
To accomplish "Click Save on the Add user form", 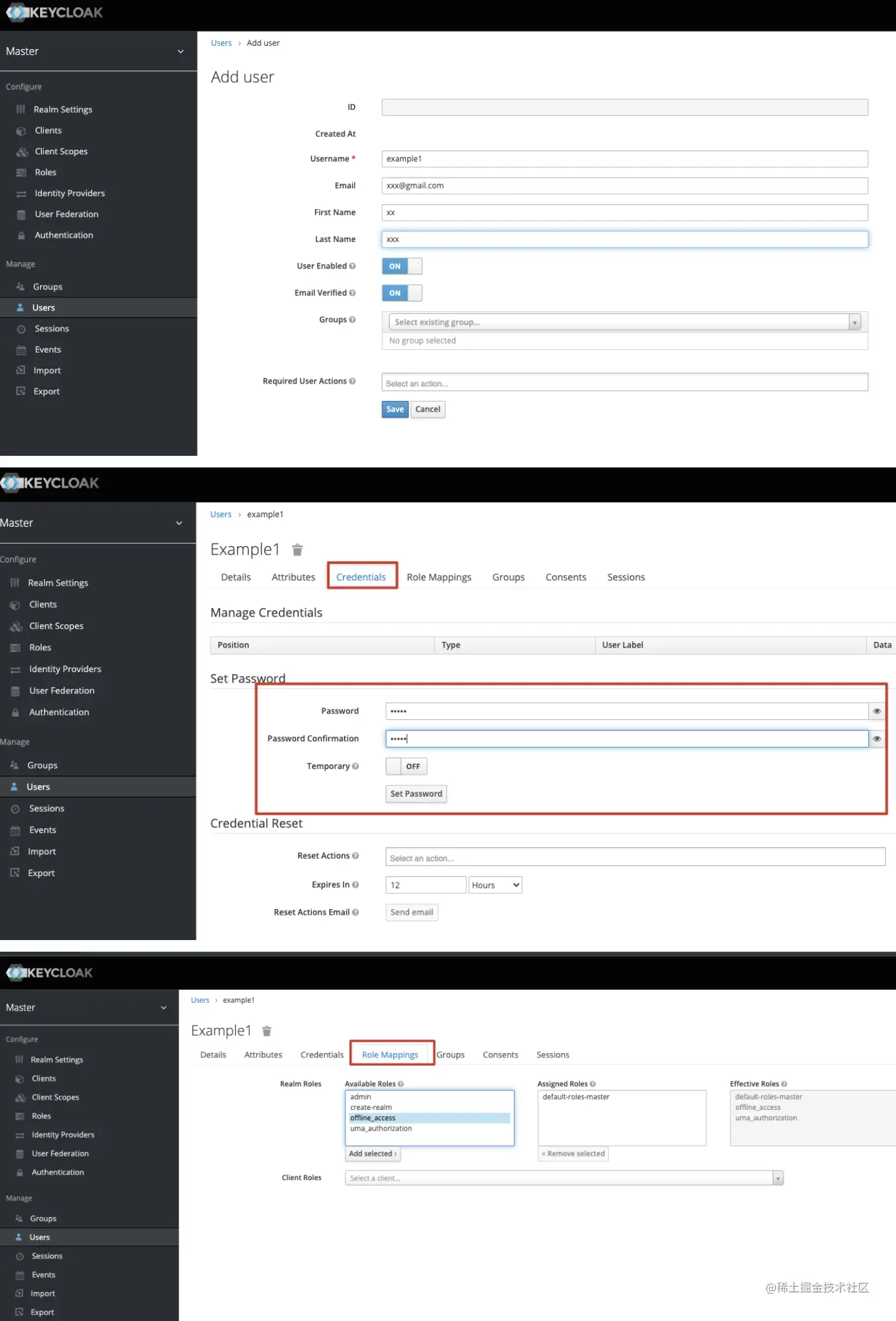I will tap(395, 409).
